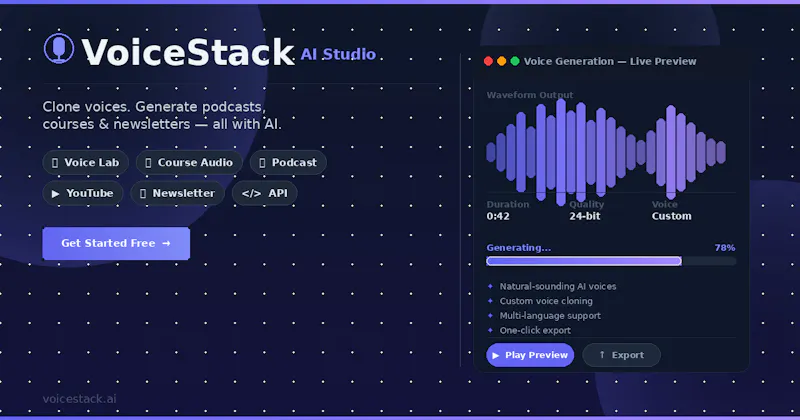Select the Podcast pill
Viewport: 800px width, 420px height.
[x=288, y=162]
